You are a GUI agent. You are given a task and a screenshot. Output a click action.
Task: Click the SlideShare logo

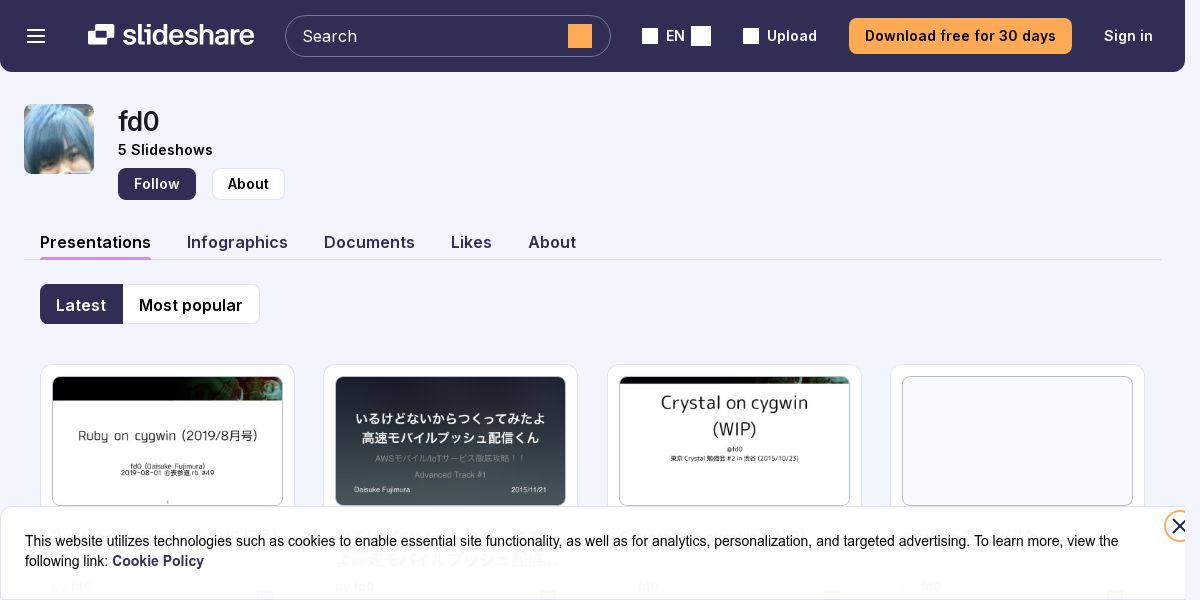(171, 35)
